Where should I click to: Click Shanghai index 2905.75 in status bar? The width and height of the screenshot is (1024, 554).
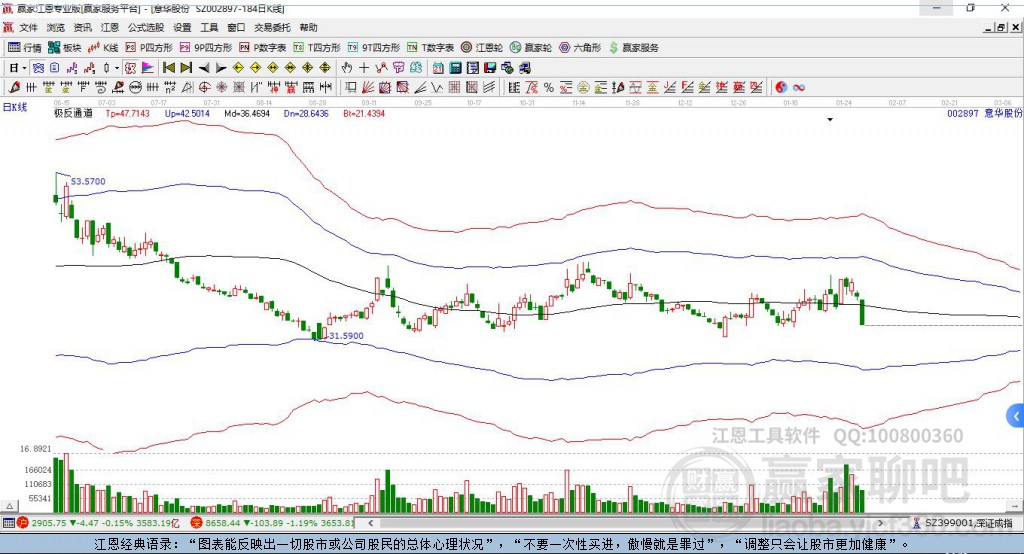pyautogui.click(x=49, y=523)
